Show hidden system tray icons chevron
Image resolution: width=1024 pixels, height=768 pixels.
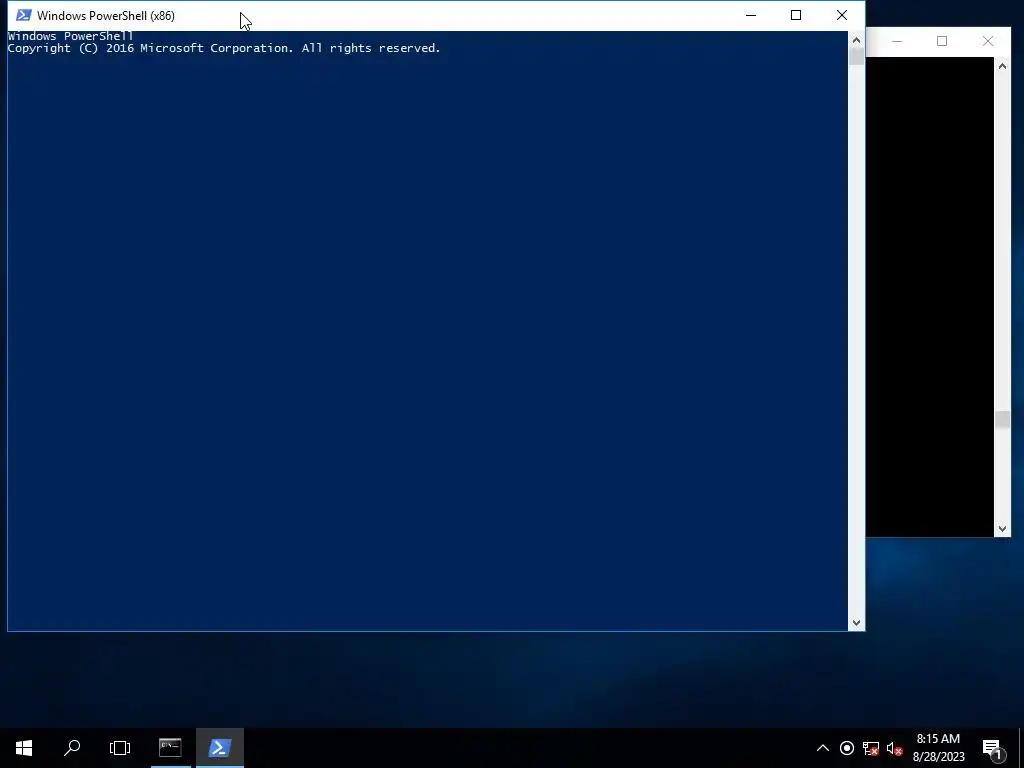click(x=823, y=748)
